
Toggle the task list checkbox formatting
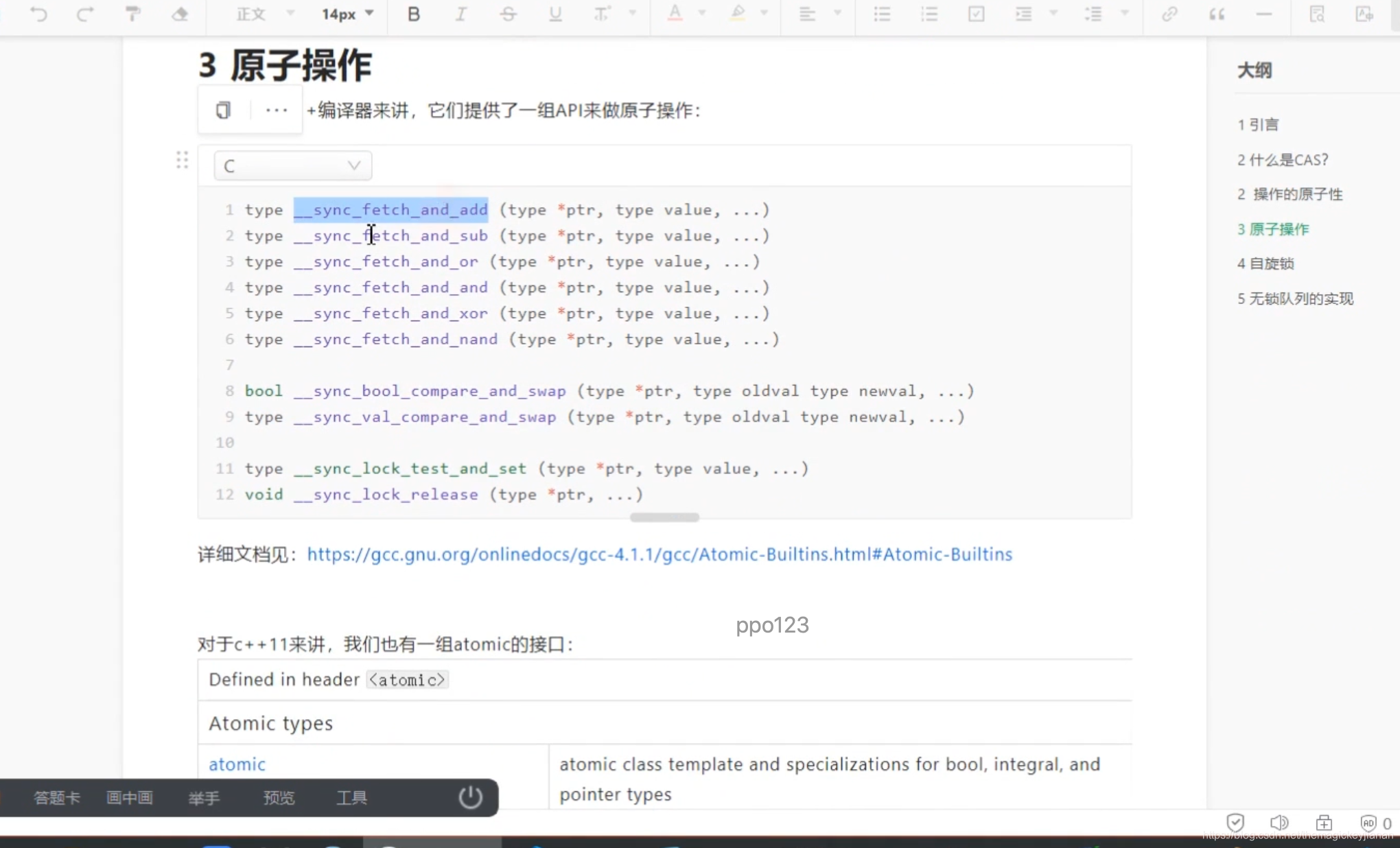coord(976,14)
